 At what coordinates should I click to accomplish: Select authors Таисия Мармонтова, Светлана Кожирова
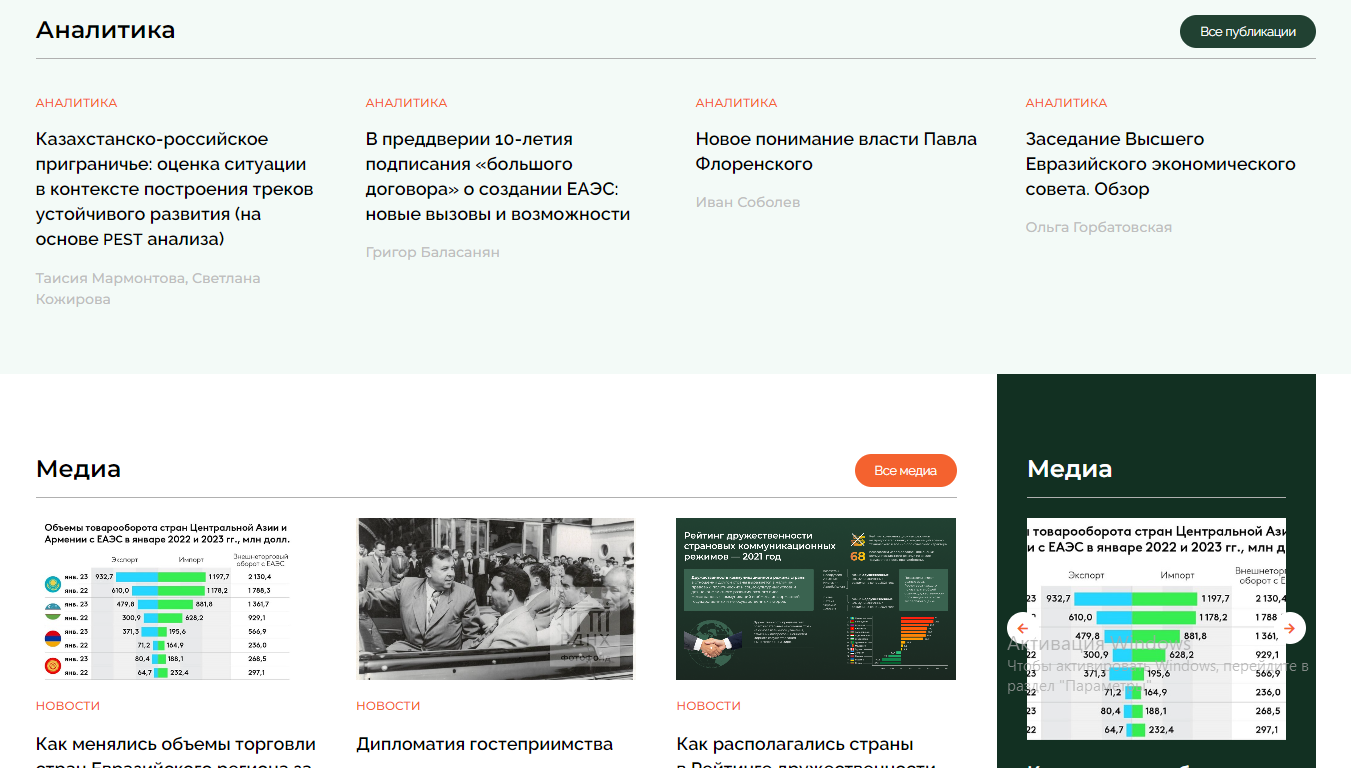(x=148, y=288)
